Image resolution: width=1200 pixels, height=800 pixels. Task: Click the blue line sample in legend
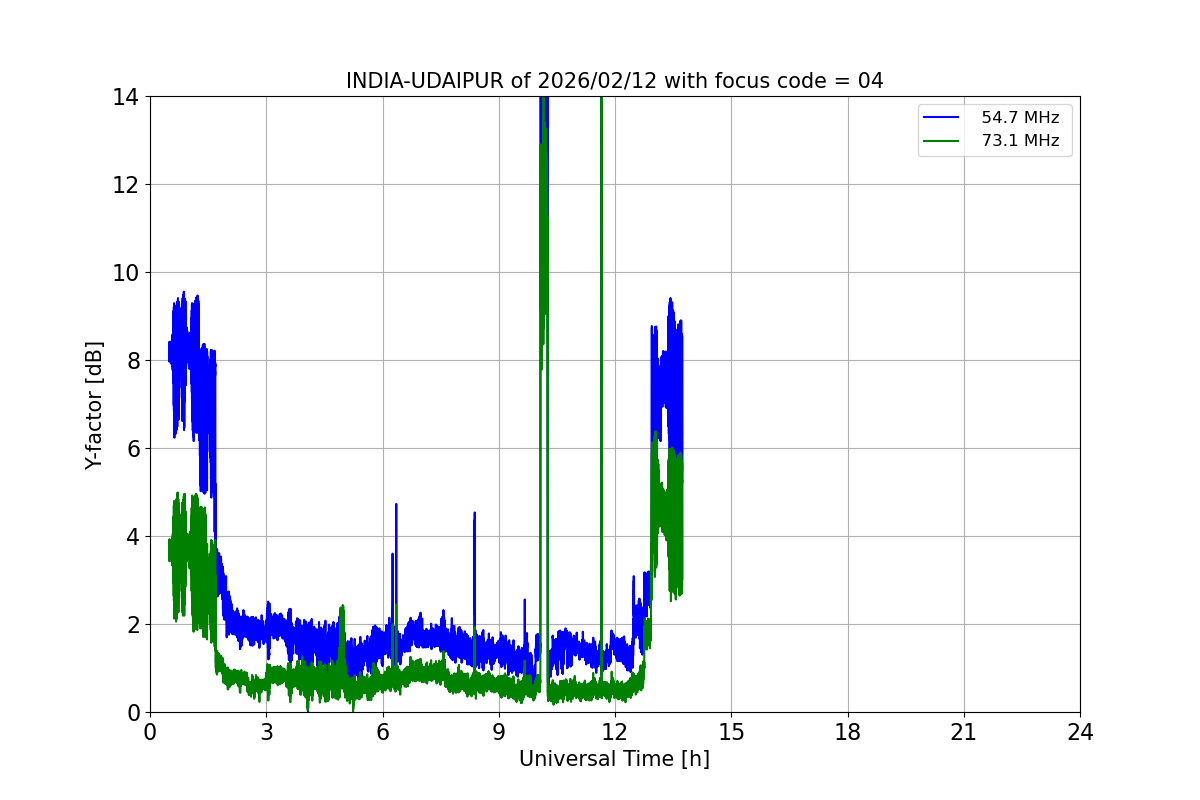(x=942, y=118)
